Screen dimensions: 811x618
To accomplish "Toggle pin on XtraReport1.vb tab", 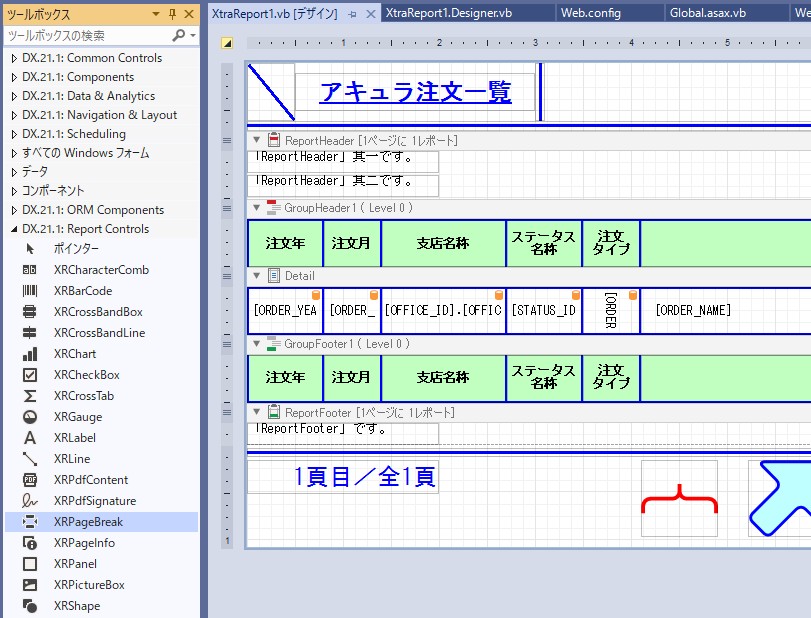I will point(352,14).
